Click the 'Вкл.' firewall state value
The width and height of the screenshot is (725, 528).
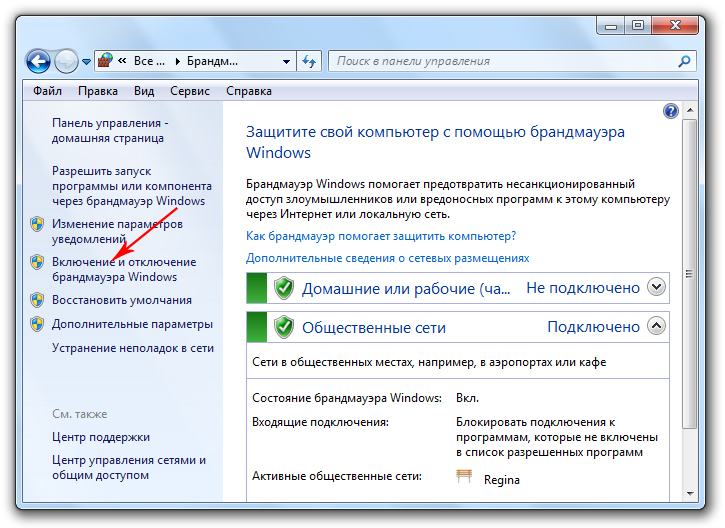467,398
